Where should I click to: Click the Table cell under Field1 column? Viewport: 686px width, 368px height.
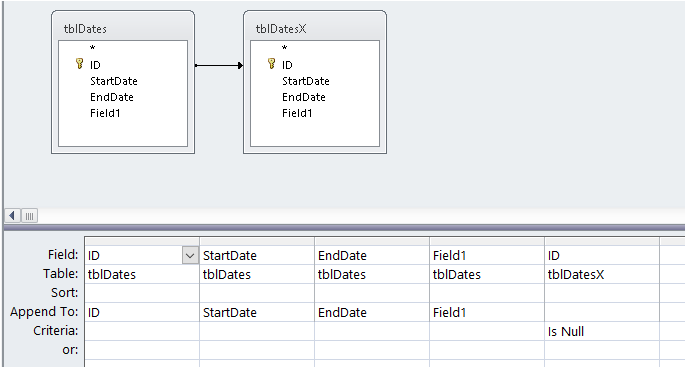pos(487,274)
